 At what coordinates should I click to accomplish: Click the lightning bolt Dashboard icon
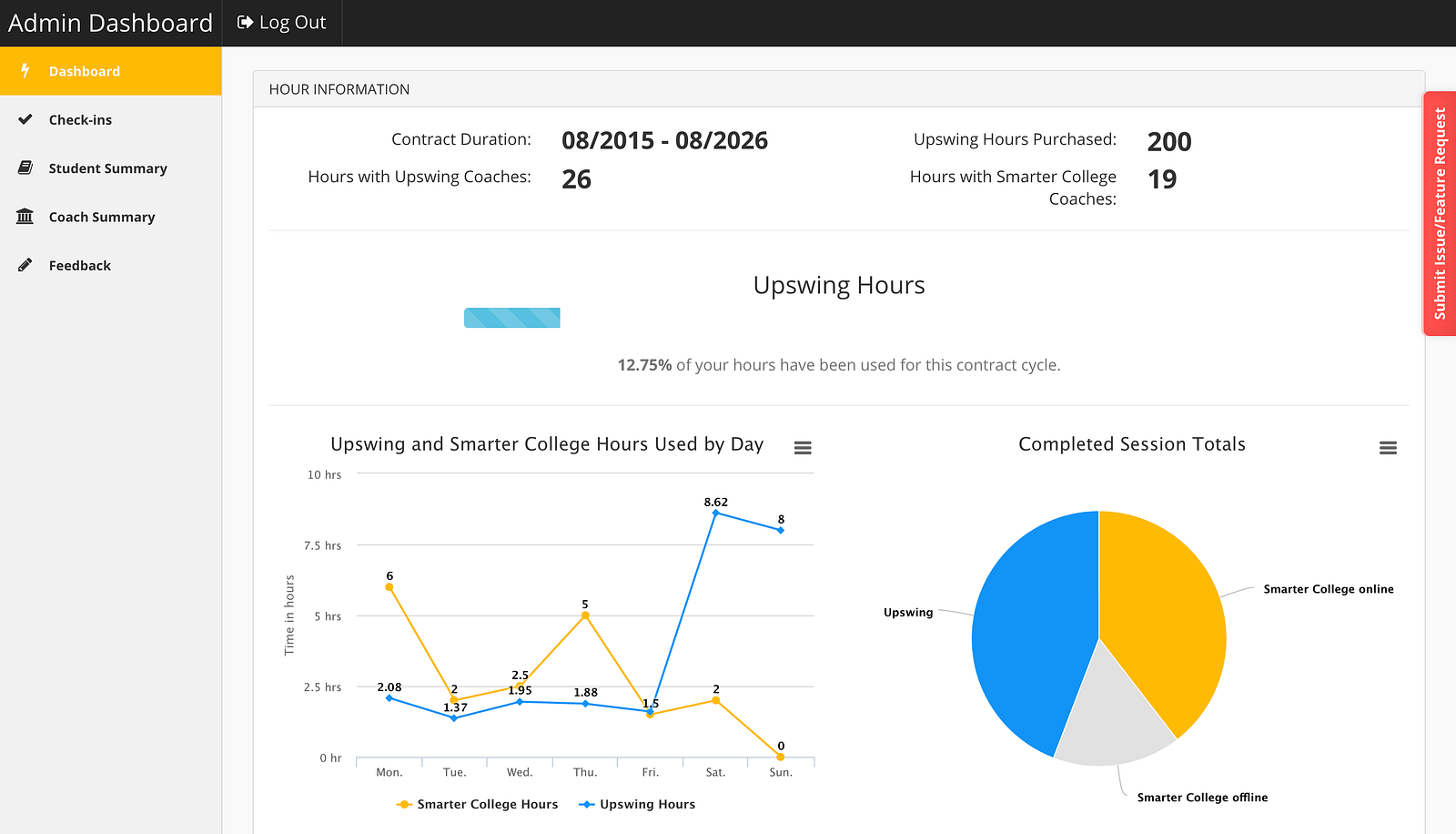coord(25,71)
